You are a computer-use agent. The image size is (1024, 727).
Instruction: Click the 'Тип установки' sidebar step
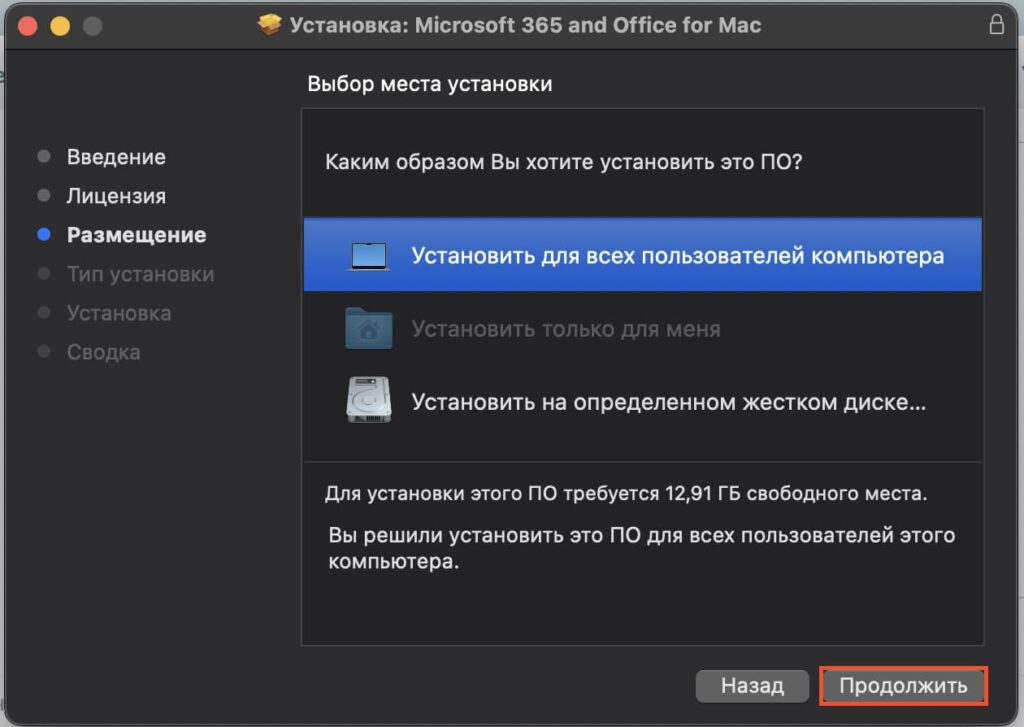pos(140,274)
